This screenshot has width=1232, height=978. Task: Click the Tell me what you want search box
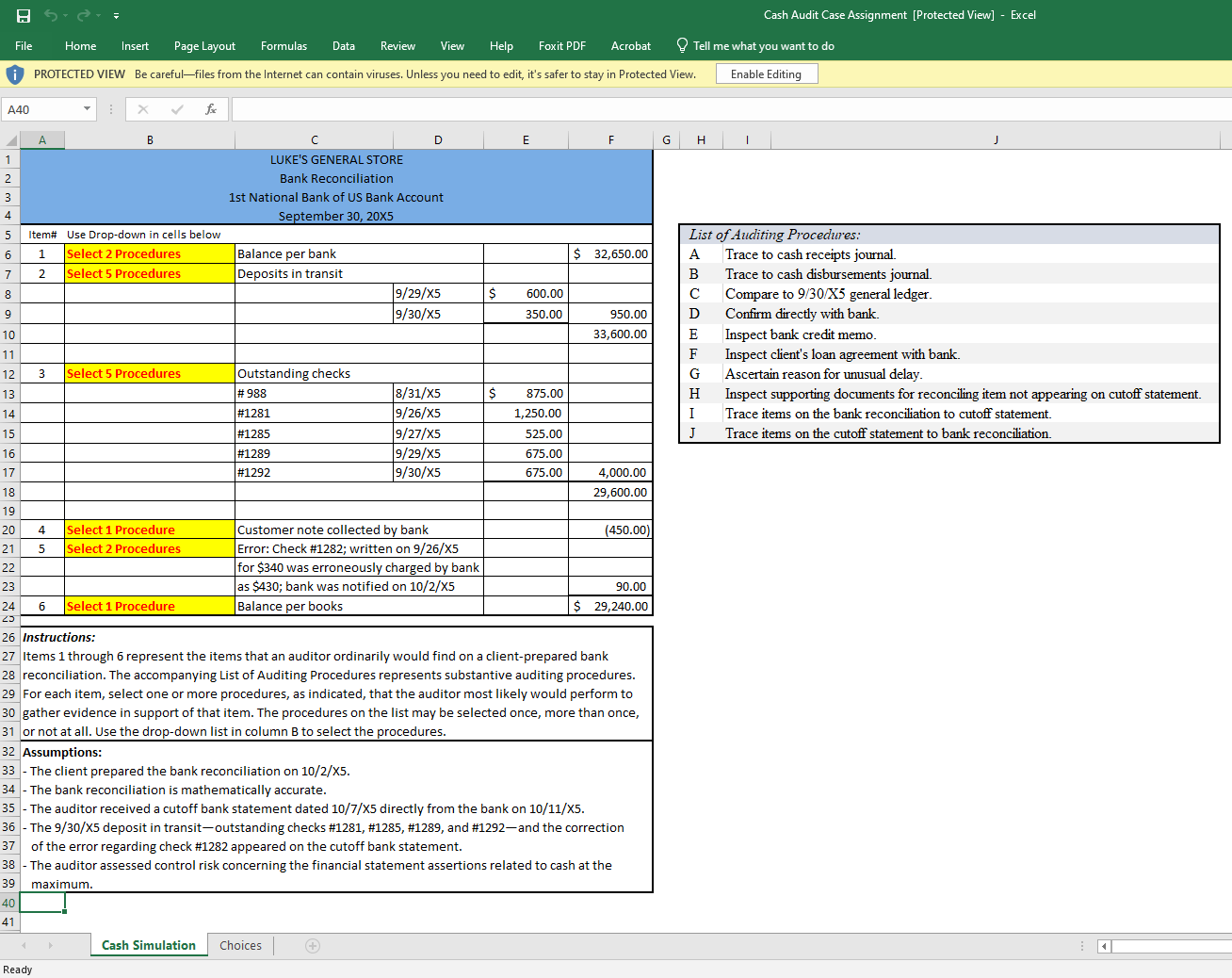click(763, 46)
